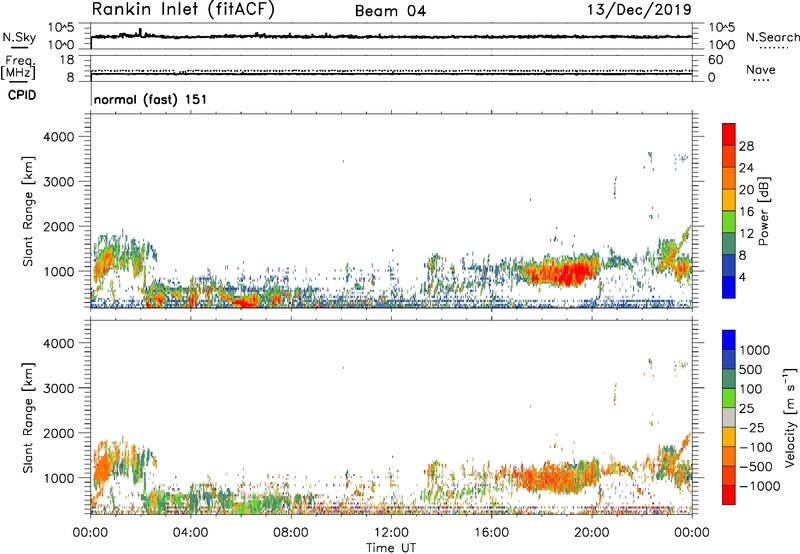Click the "2000" tick in the velocity panel
Viewport: 800px width, 554px height.
click(59, 433)
